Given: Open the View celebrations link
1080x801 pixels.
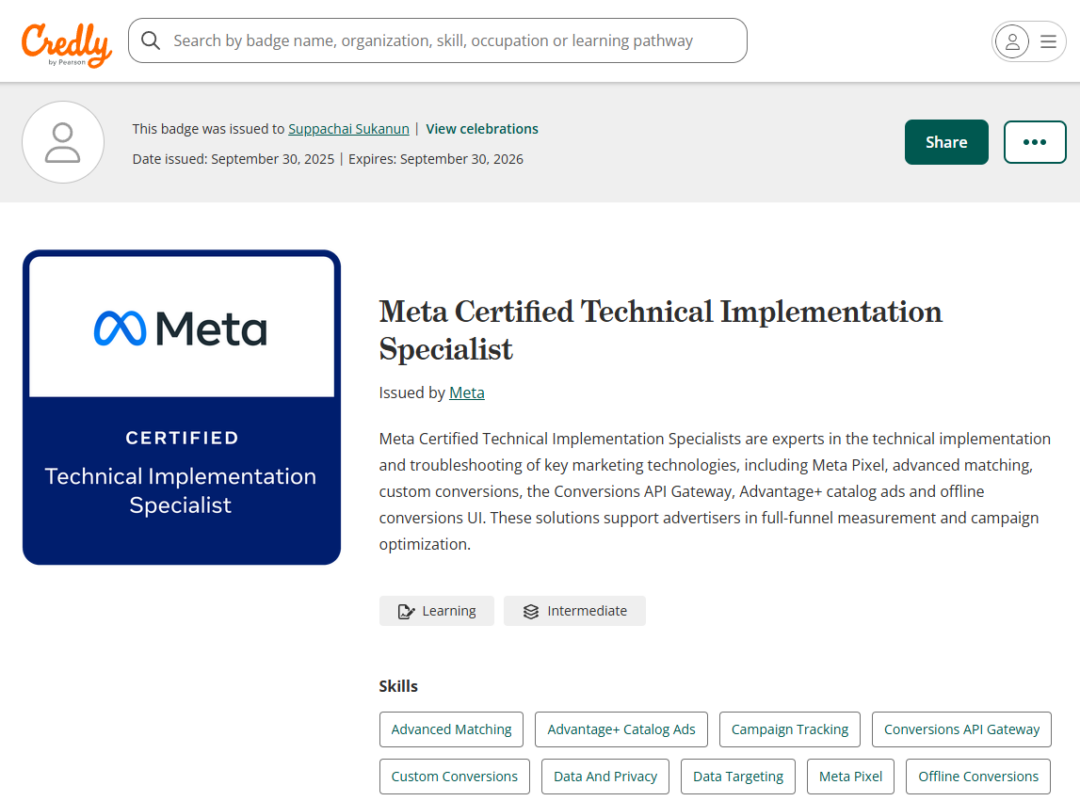Looking at the screenshot, I should tap(482, 128).
